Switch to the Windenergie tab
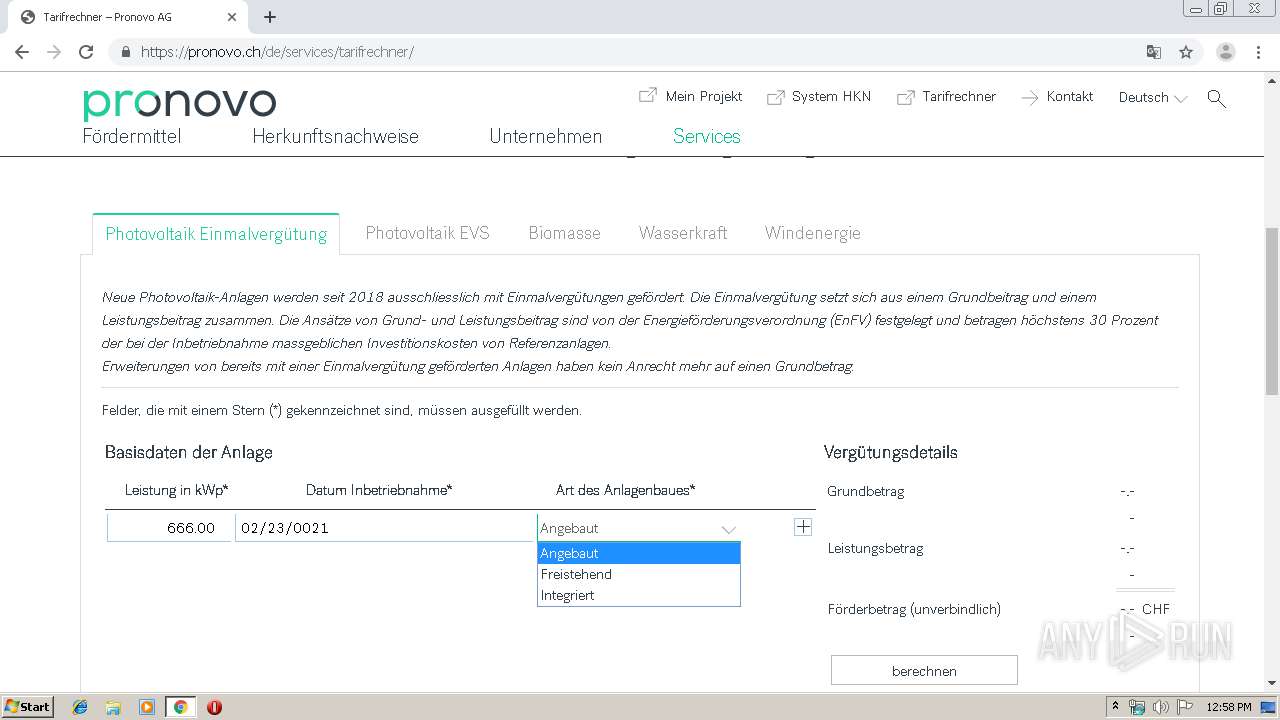 812,233
